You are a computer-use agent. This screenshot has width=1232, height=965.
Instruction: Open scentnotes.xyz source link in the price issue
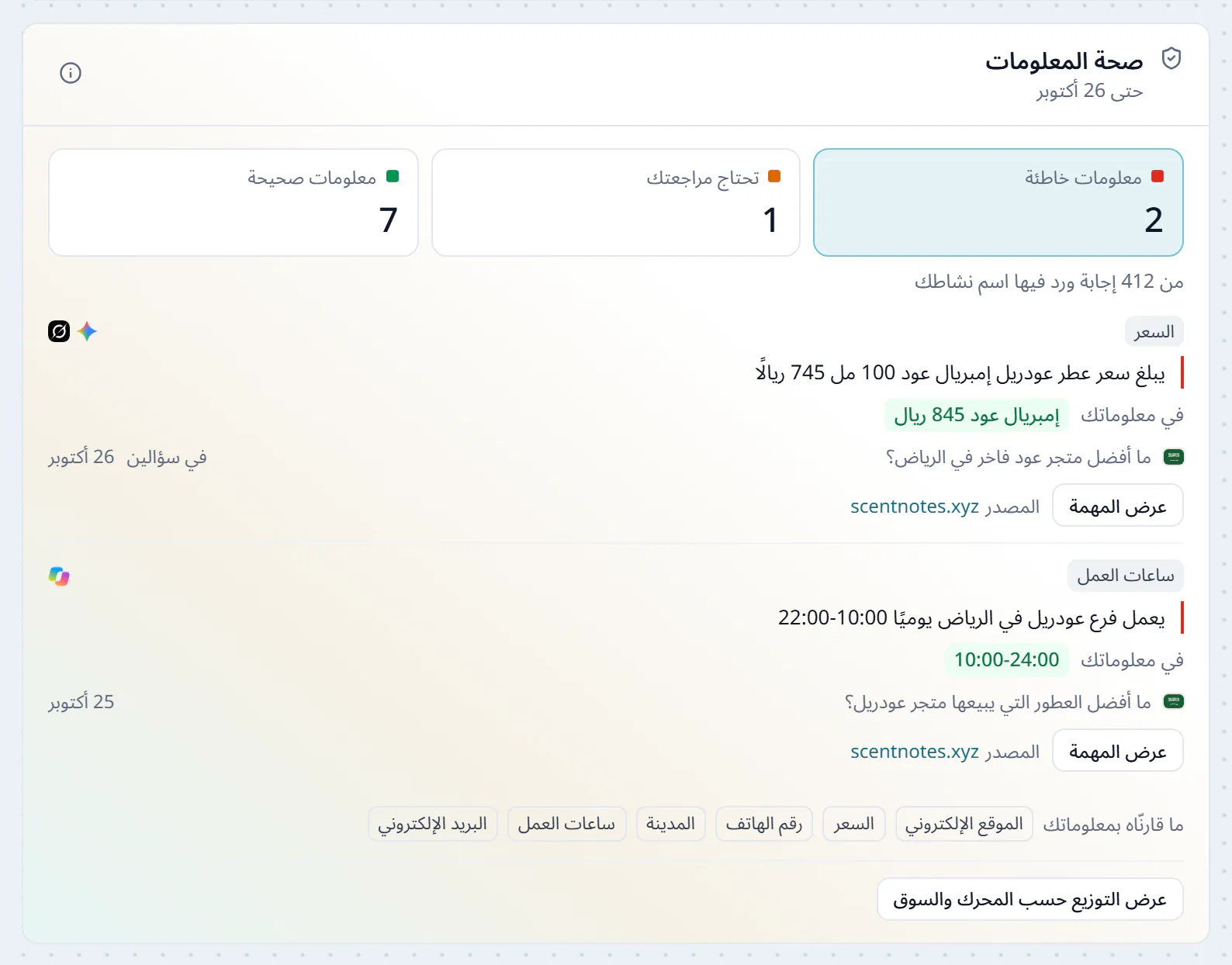coord(915,507)
